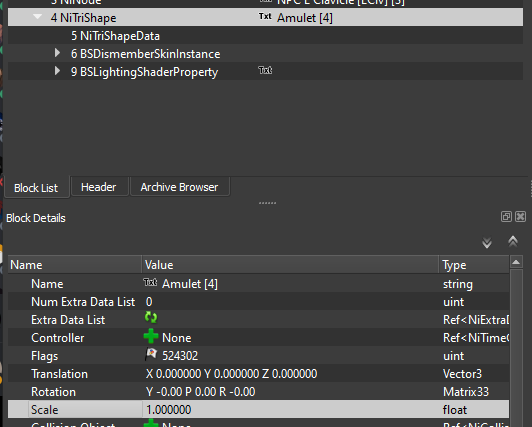Click the Name column header
This screenshot has width=532, height=427.
pyautogui.click(x=75, y=265)
